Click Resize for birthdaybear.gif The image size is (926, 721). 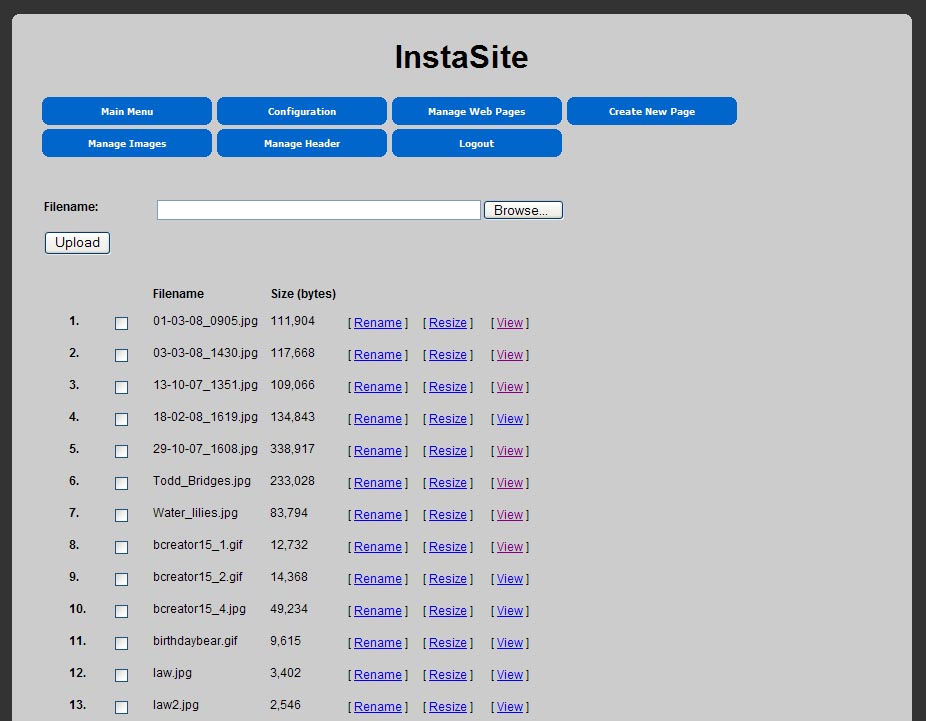tap(448, 642)
